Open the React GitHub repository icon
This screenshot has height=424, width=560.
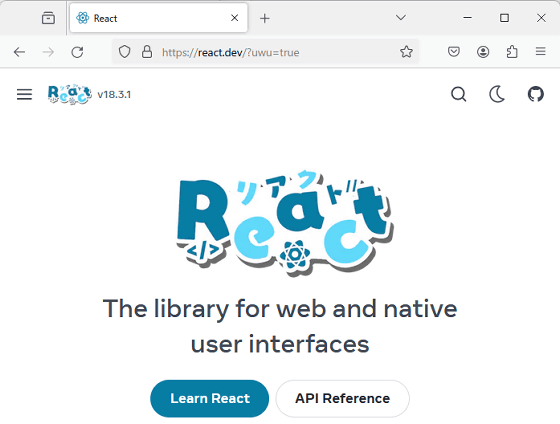coord(535,94)
